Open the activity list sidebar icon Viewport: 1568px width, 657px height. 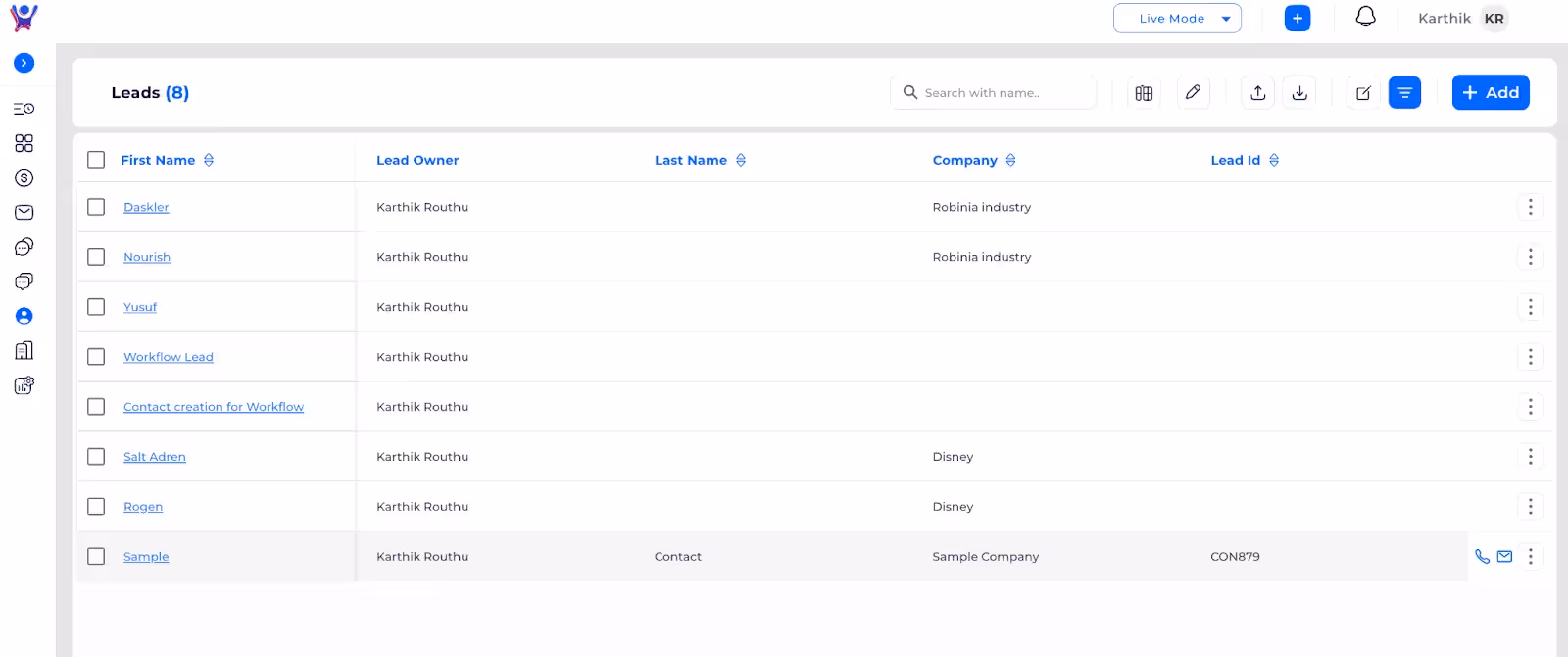(x=24, y=109)
